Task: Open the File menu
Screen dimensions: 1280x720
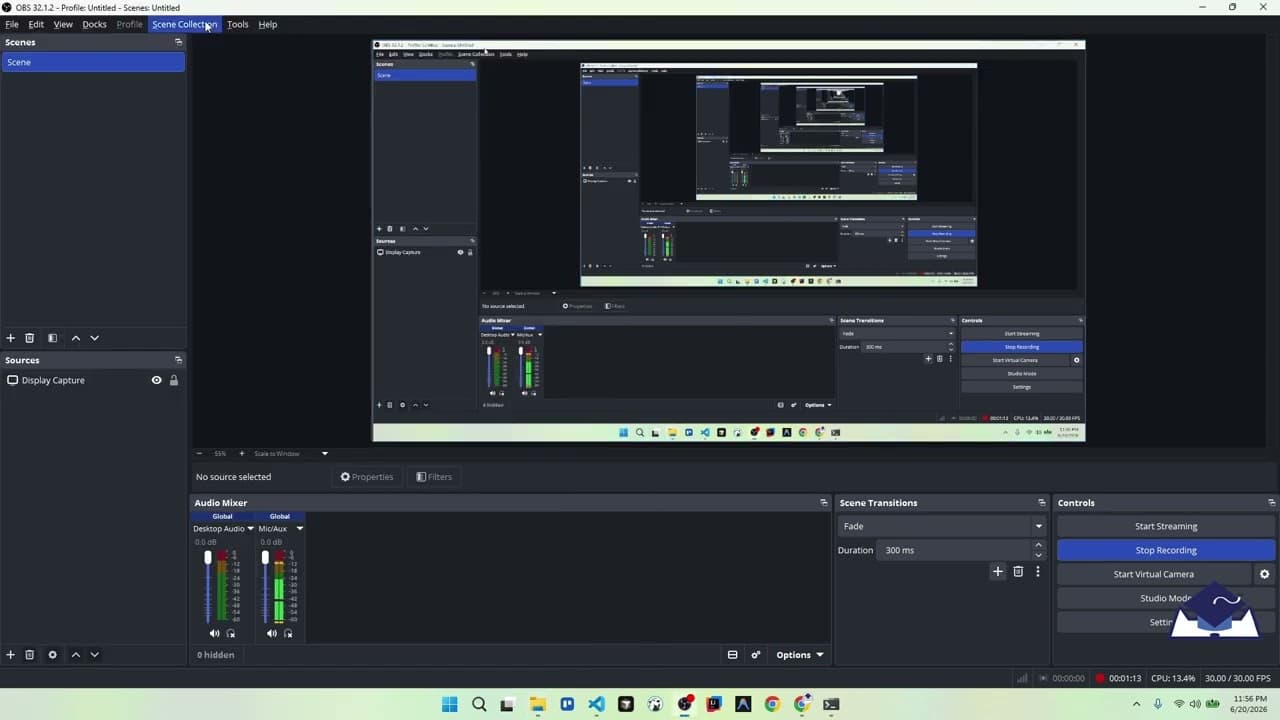Action: 12,24
